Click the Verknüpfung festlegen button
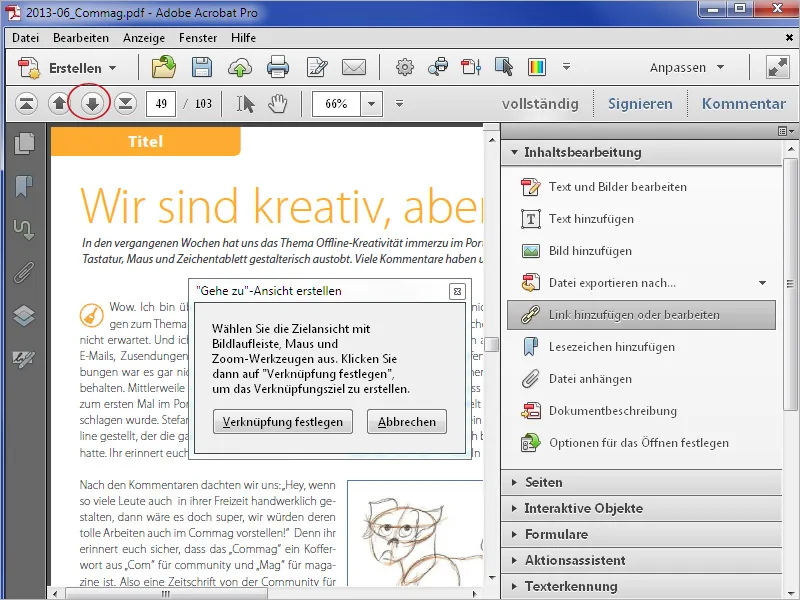Image resolution: width=800 pixels, height=600 pixels. click(x=283, y=422)
